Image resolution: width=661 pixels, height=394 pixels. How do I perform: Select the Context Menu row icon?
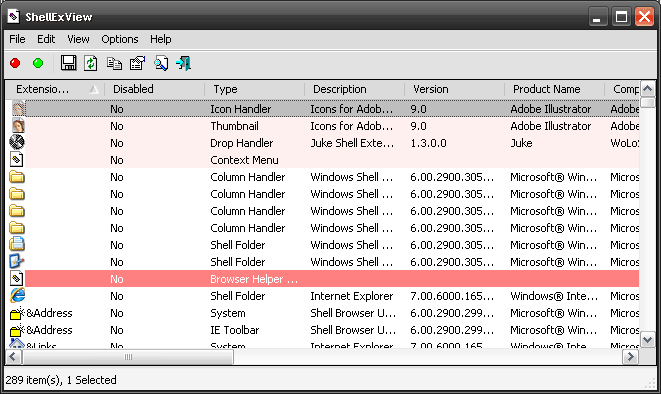coord(16,160)
